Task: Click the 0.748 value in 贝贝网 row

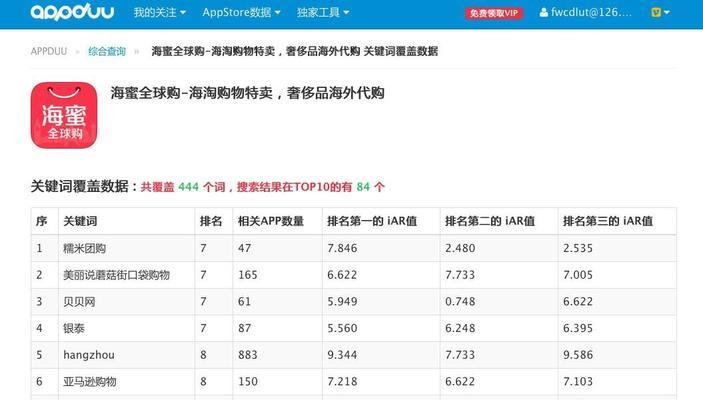Action: (460, 301)
